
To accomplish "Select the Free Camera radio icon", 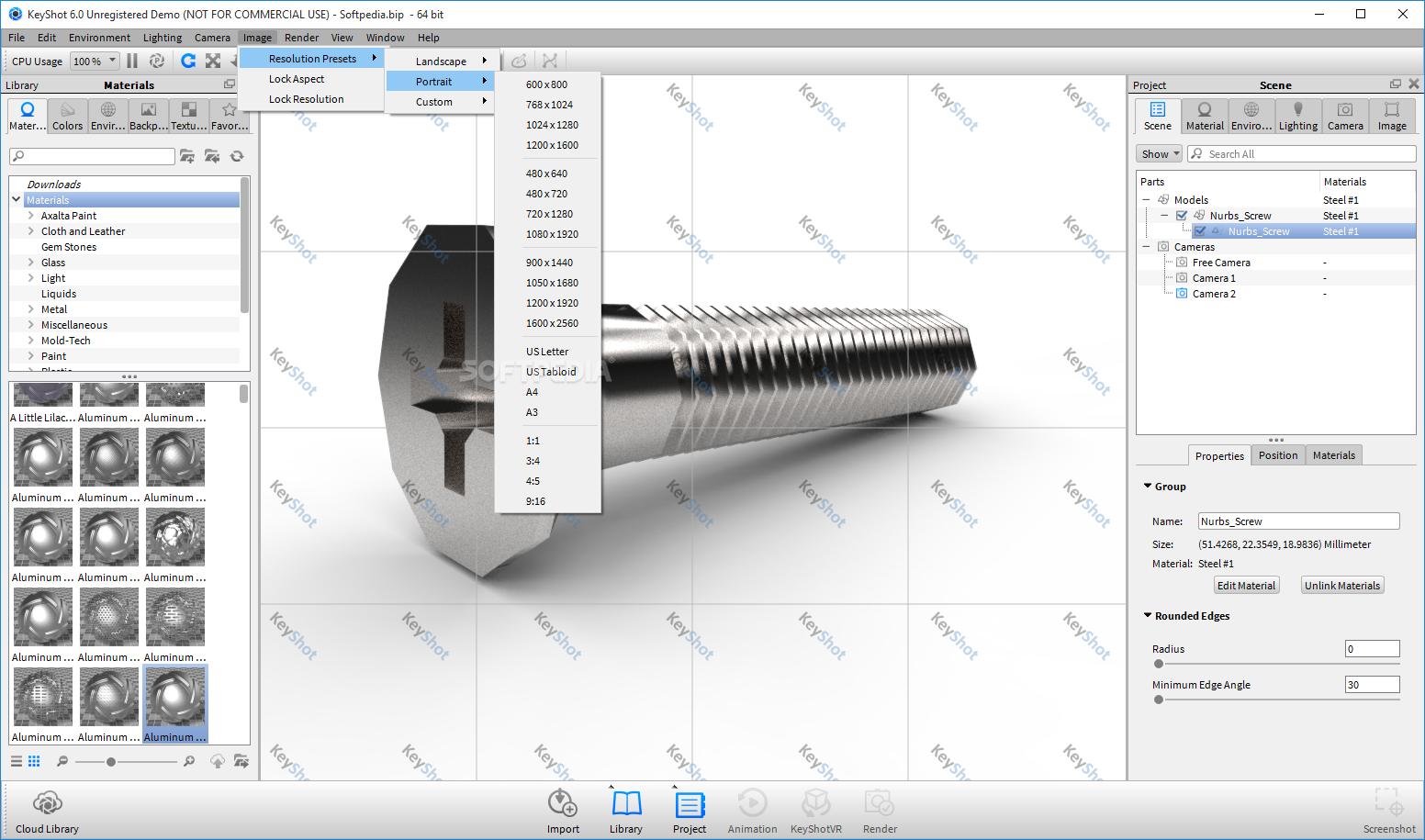I will coord(1182,263).
